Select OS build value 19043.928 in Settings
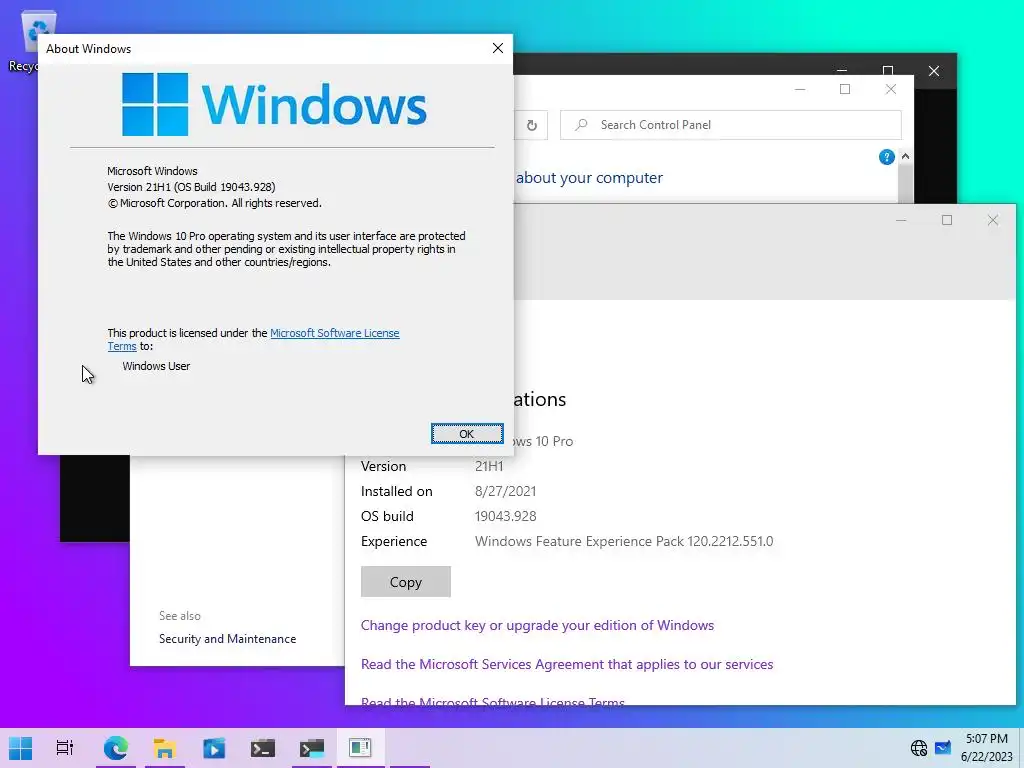The height and width of the screenshot is (768, 1024). (x=505, y=516)
